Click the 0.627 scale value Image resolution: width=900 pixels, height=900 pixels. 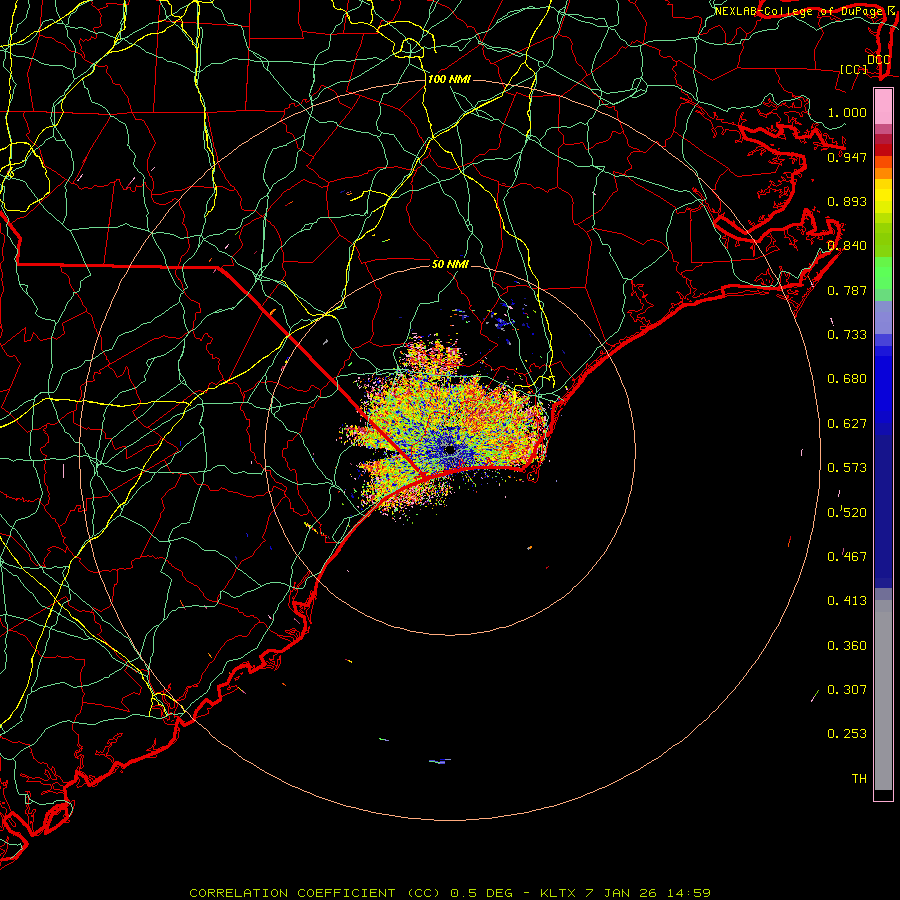[x=847, y=424]
